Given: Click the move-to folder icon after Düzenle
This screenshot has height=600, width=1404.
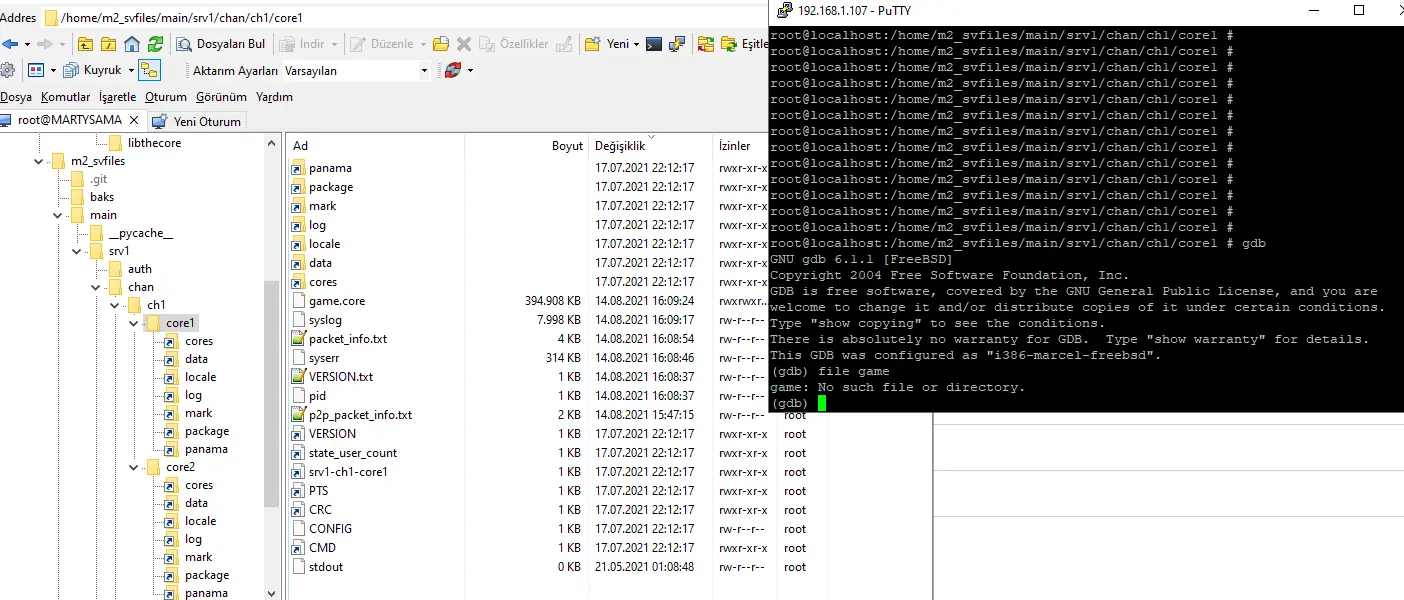Looking at the screenshot, I should [440, 44].
